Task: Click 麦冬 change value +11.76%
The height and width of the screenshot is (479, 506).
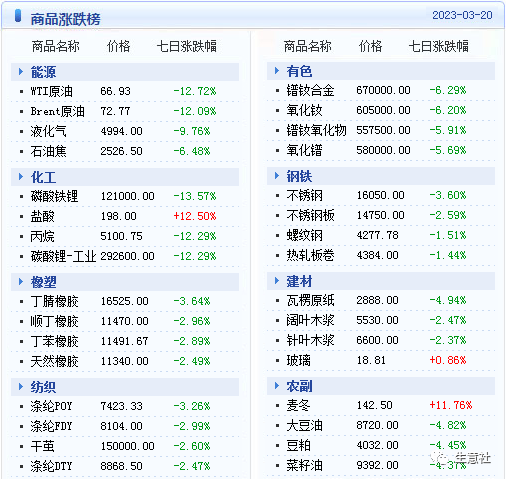Action: click(x=451, y=405)
